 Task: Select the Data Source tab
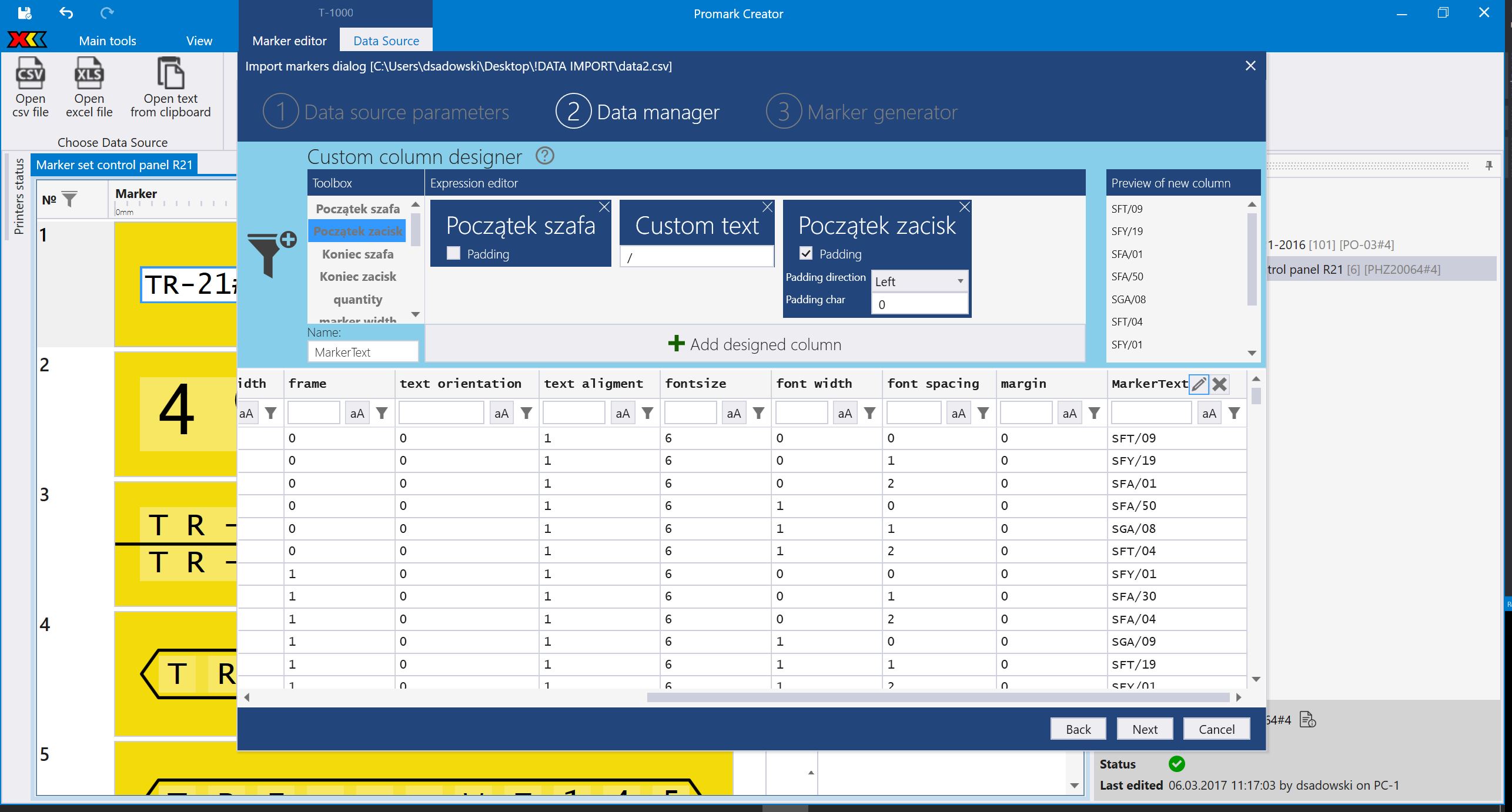pos(386,41)
